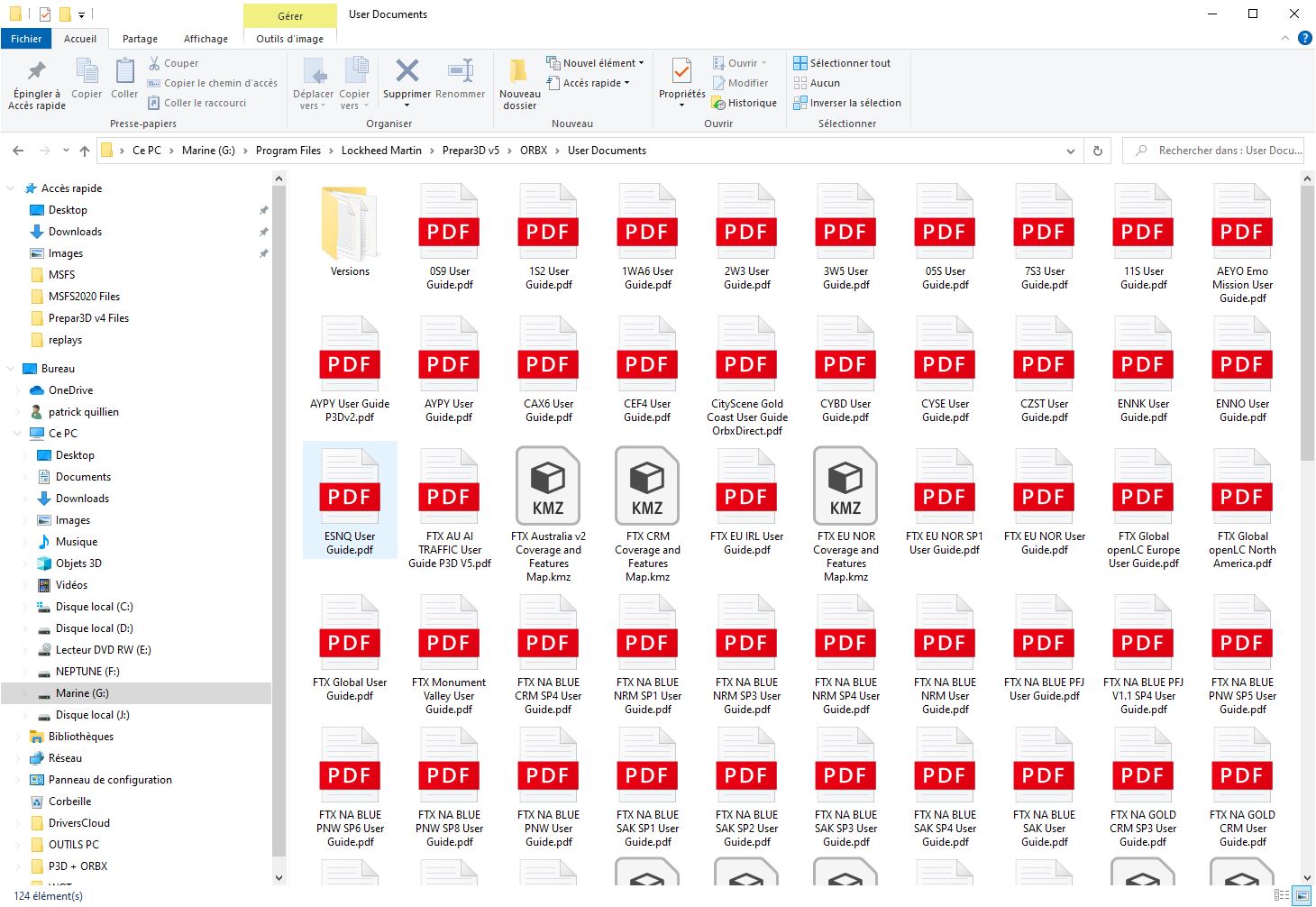Screen dimensions: 1316x907
Task: Click the Gérer contextual tab
Action: 290,15
